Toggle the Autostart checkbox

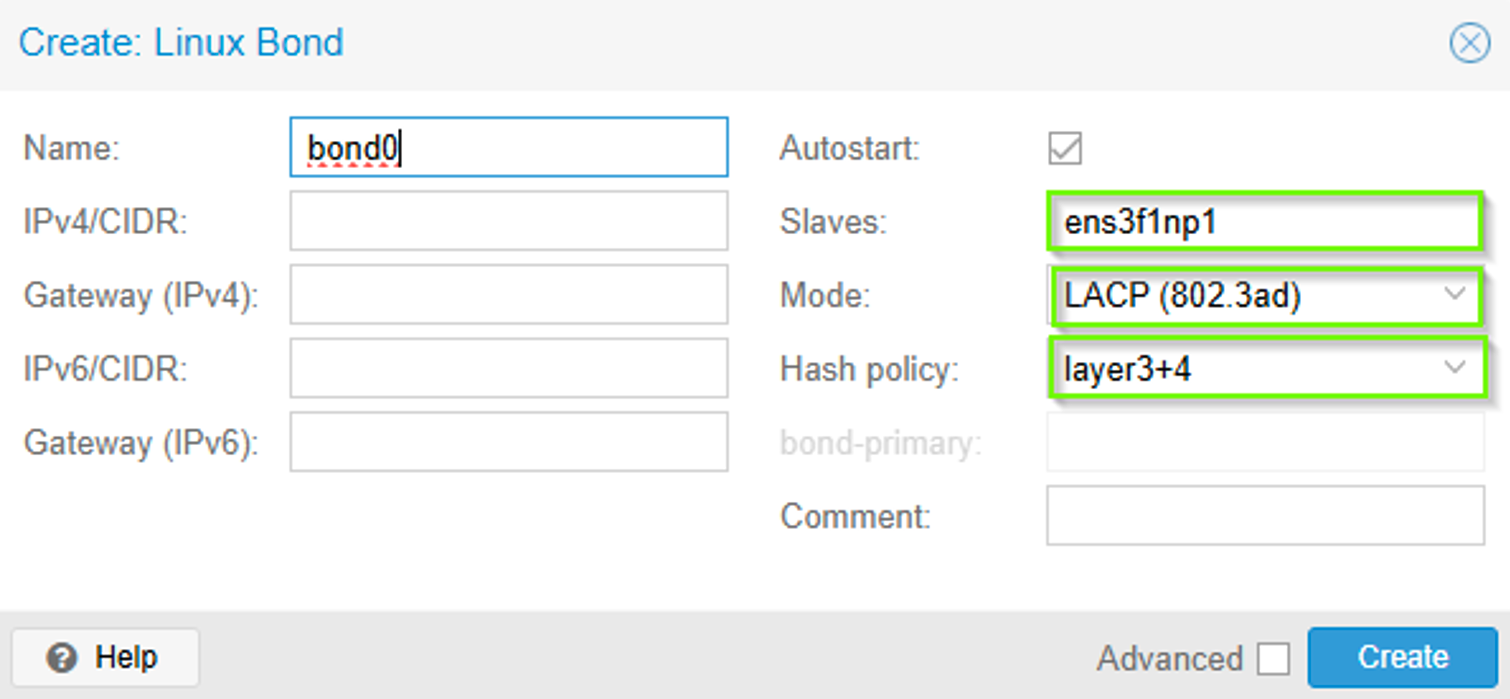(1065, 149)
